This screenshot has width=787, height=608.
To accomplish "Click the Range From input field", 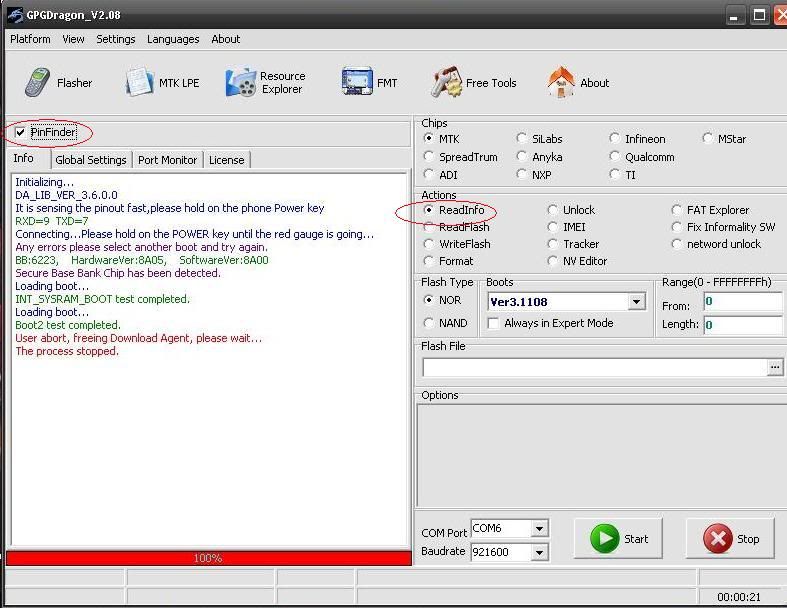I will coord(742,301).
